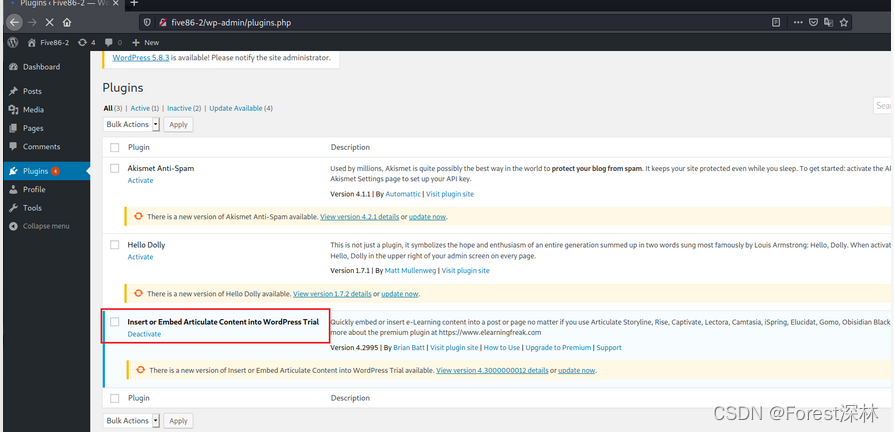Click update now for Hello Dolly
The width and height of the screenshot is (894, 432).
[x=400, y=294]
